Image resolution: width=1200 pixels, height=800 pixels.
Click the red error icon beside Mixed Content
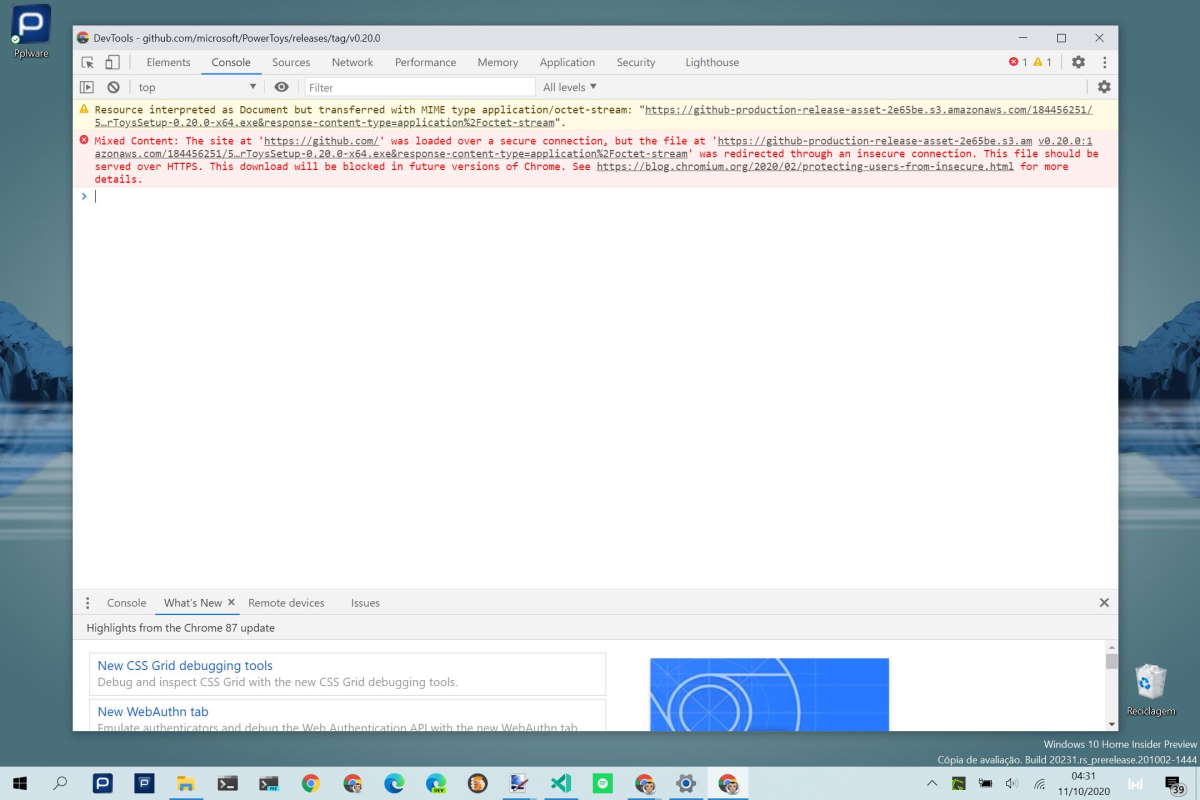click(84, 141)
